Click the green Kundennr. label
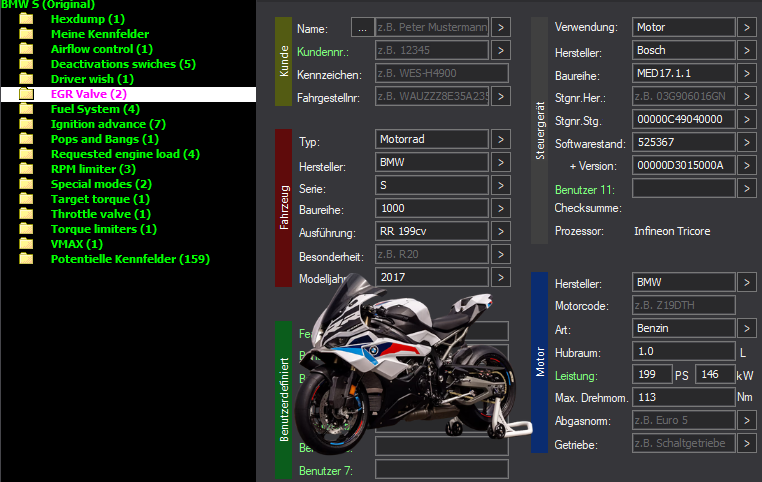The image size is (762, 482). click(x=323, y=52)
